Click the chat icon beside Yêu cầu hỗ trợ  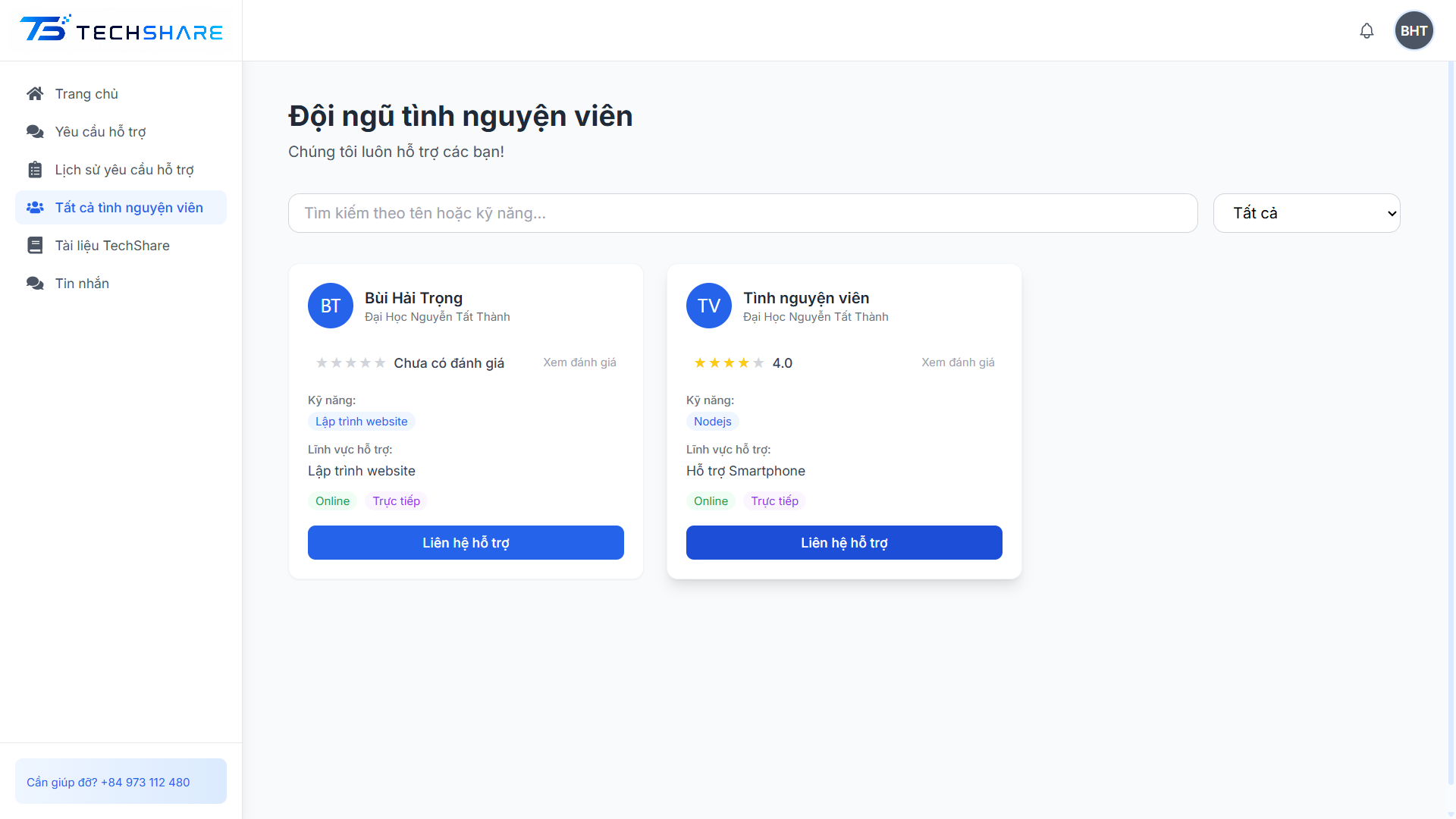click(x=35, y=131)
